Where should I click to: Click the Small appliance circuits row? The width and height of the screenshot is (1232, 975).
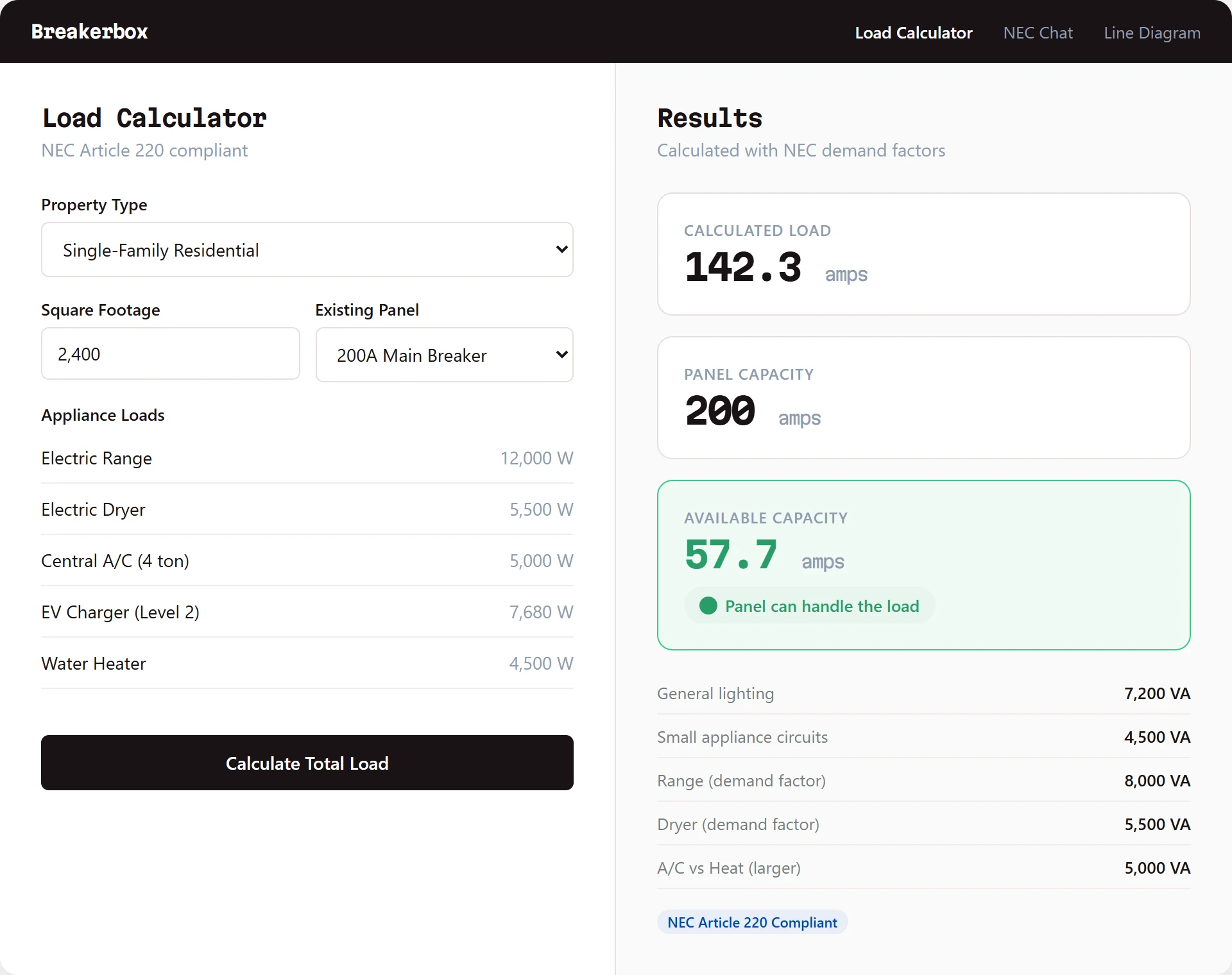tap(923, 737)
